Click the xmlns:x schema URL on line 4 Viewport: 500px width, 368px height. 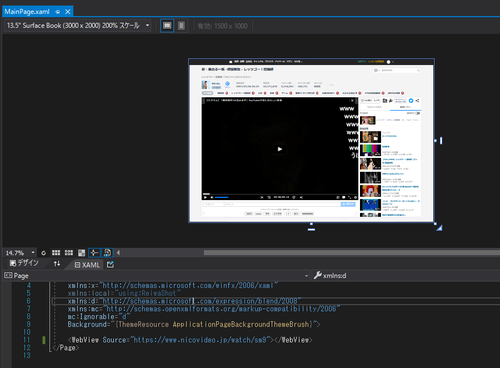188,285
